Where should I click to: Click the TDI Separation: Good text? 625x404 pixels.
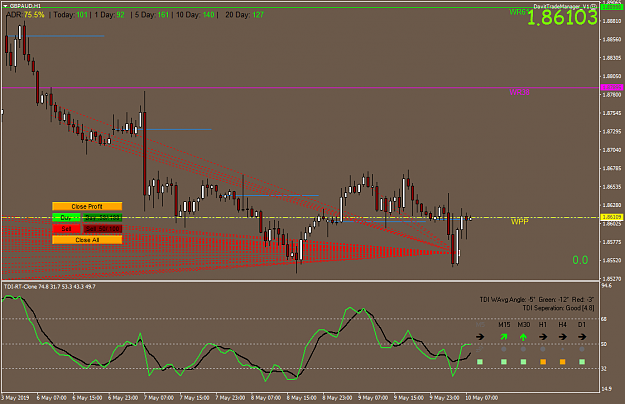pos(558,308)
